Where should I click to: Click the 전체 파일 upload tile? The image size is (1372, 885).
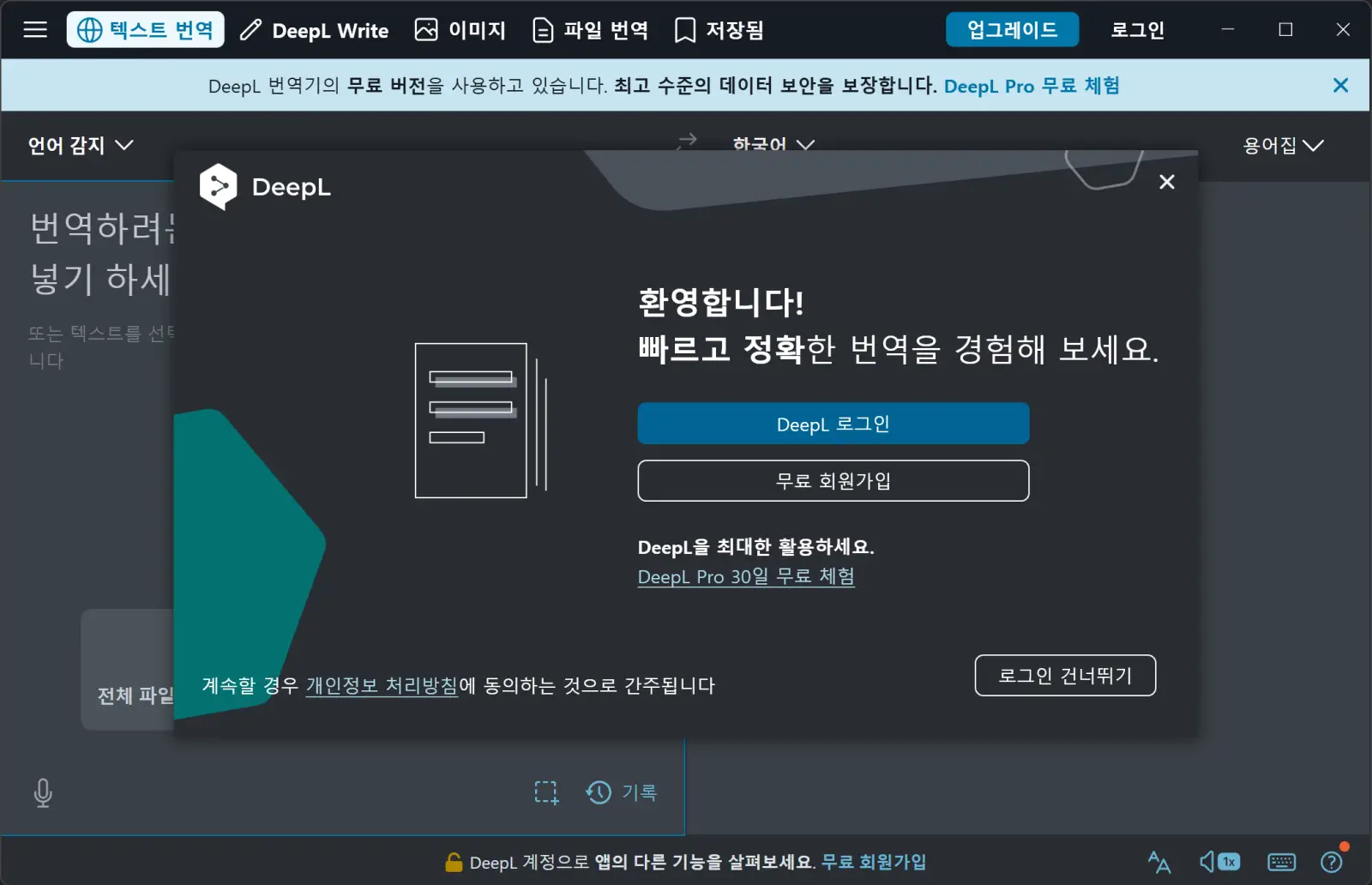pos(129,670)
